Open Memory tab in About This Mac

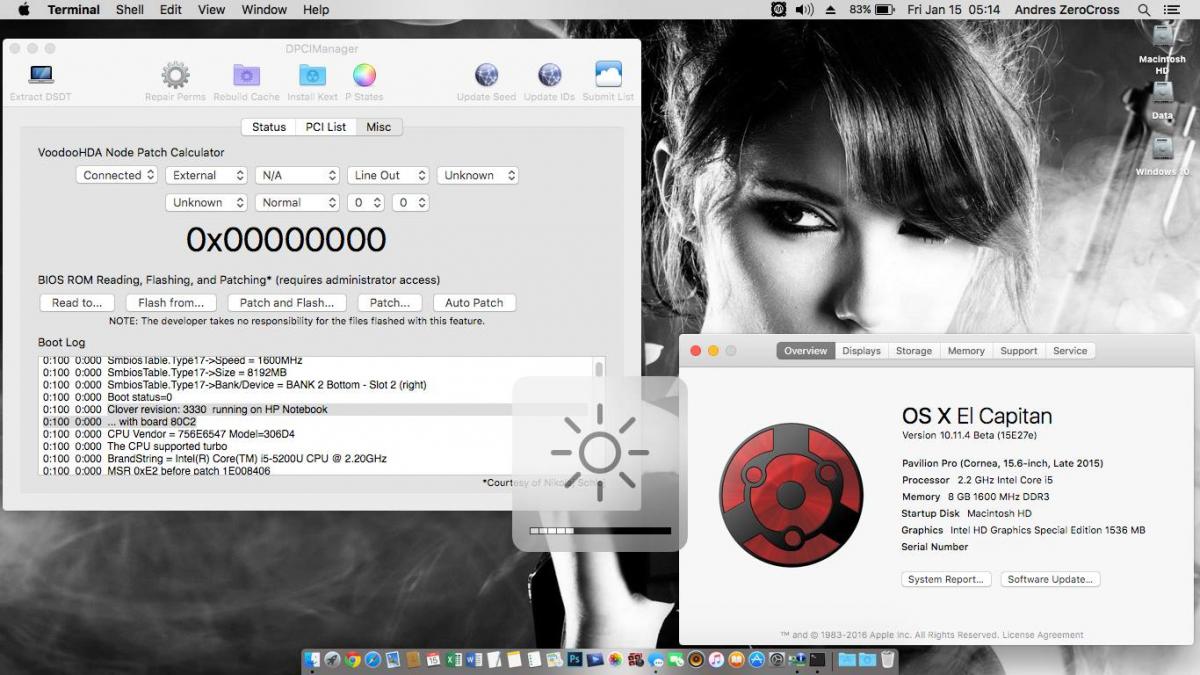click(x=966, y=351)
